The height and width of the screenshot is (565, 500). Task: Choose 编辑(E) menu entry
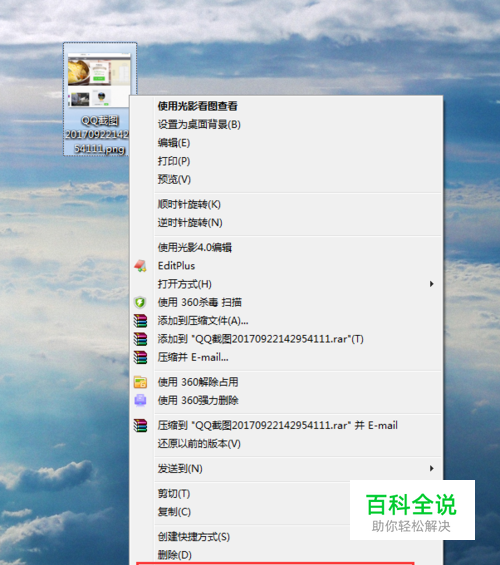[174, 143]
